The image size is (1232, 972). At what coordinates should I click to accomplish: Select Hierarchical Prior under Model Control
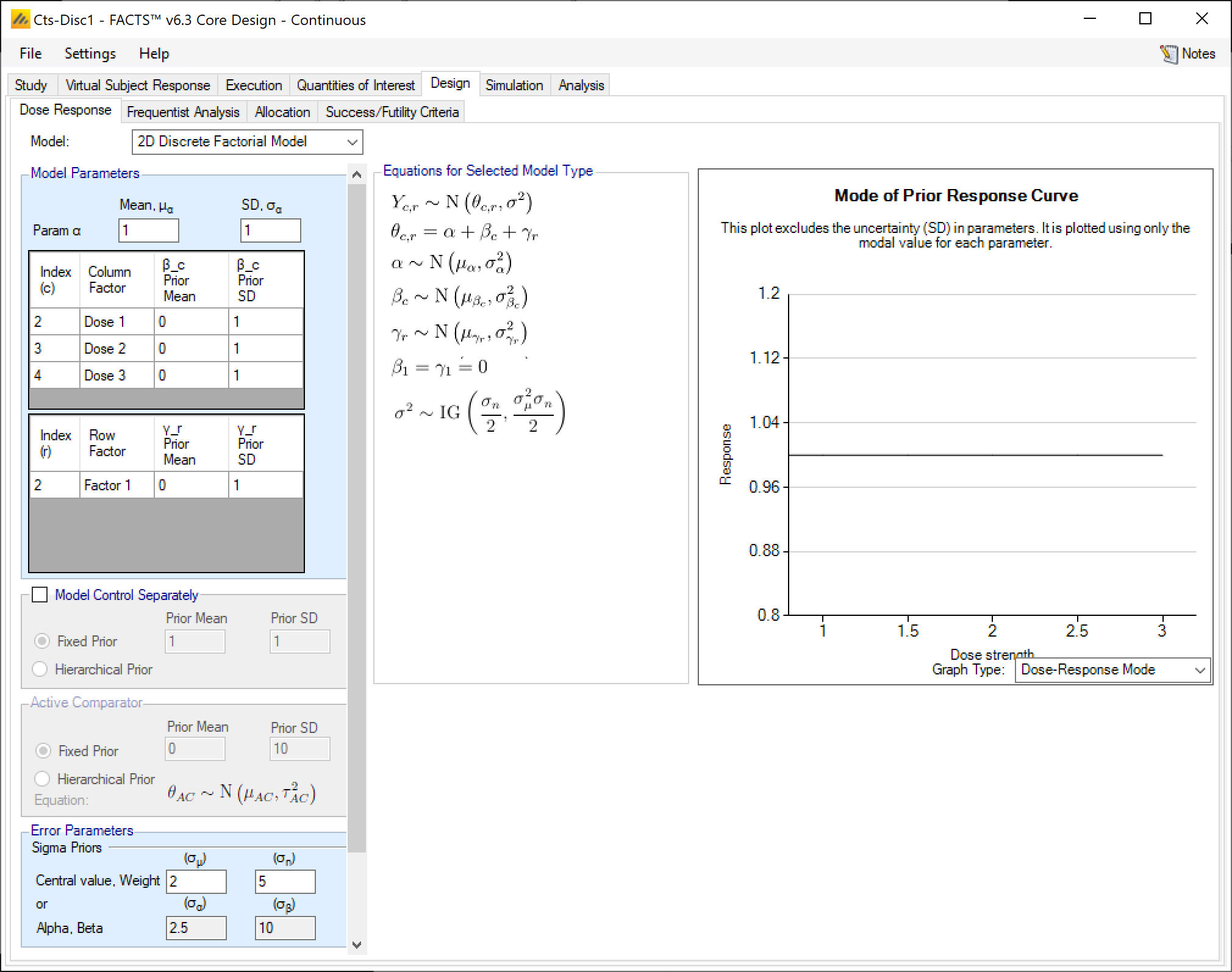coord(40,669)
